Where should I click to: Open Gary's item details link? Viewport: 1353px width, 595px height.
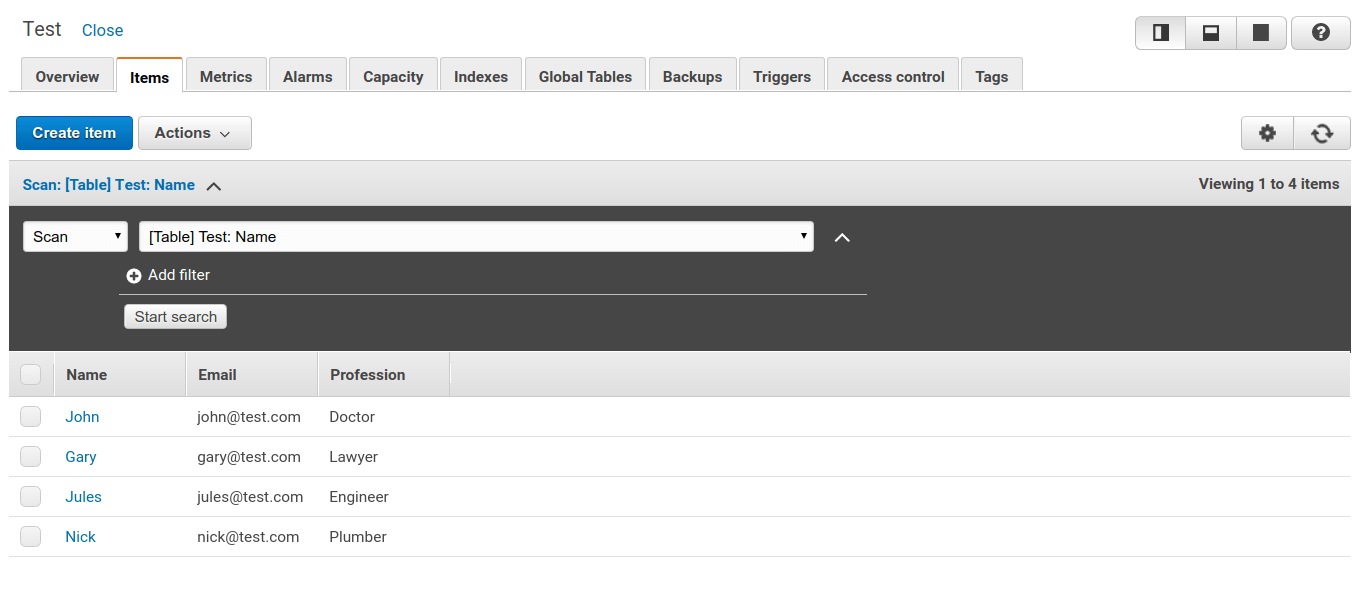pos(80,456)
